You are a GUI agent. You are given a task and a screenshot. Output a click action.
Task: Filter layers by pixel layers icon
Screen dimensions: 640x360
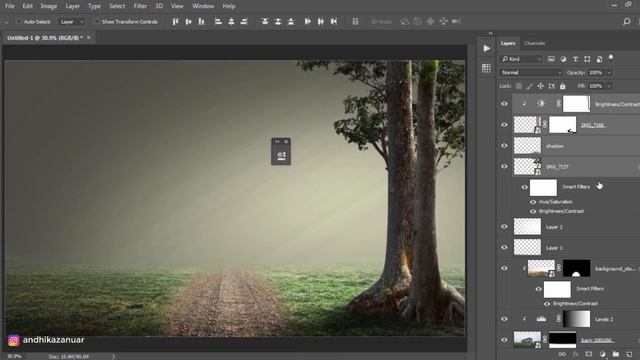point(551,59)
